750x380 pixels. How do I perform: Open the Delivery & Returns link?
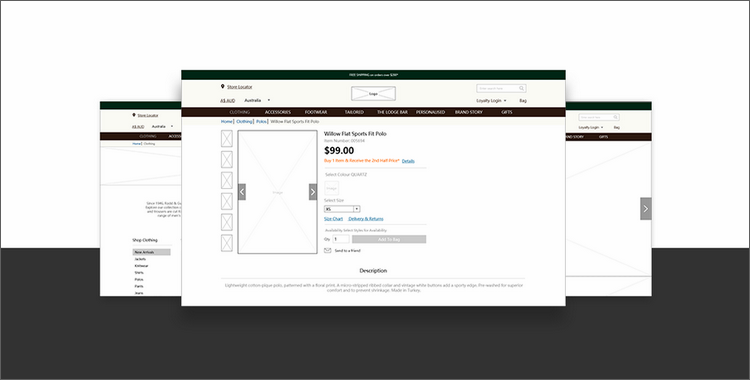(x=366, y=219)
